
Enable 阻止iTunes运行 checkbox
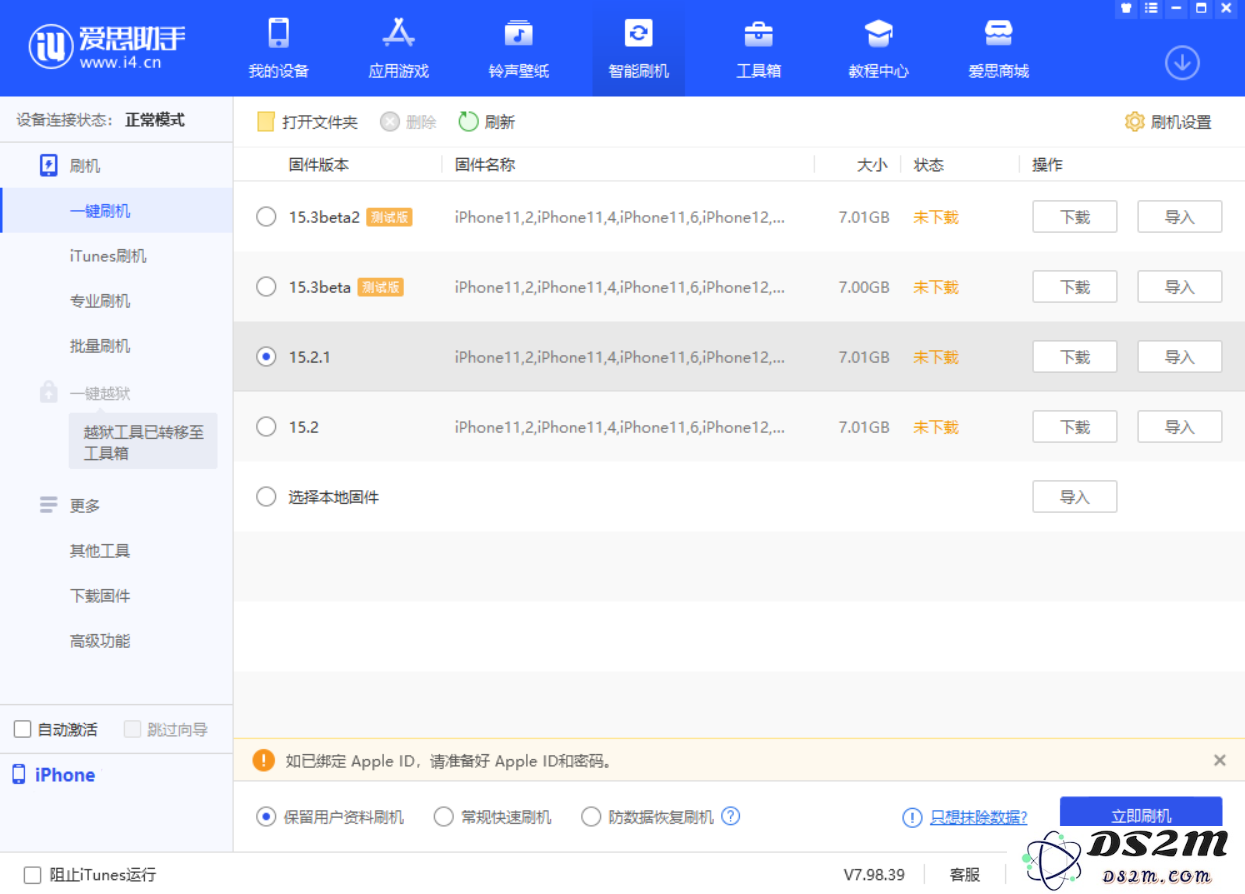[32, 875]
